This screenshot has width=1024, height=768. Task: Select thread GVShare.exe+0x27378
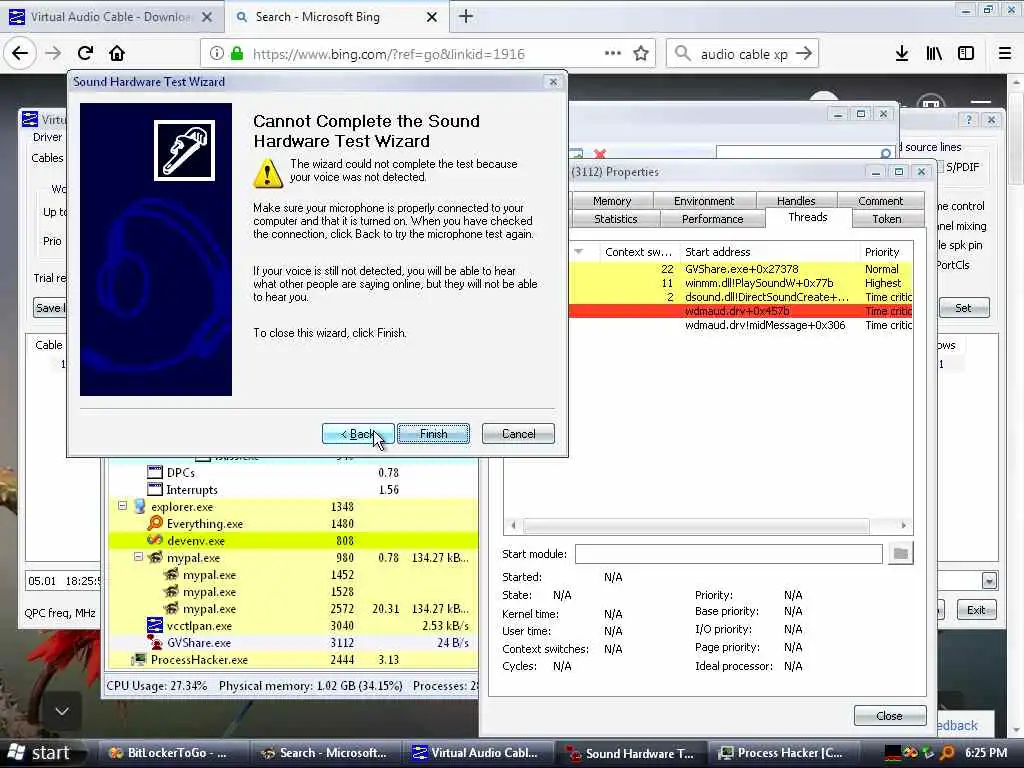click(x=741, y=269)
